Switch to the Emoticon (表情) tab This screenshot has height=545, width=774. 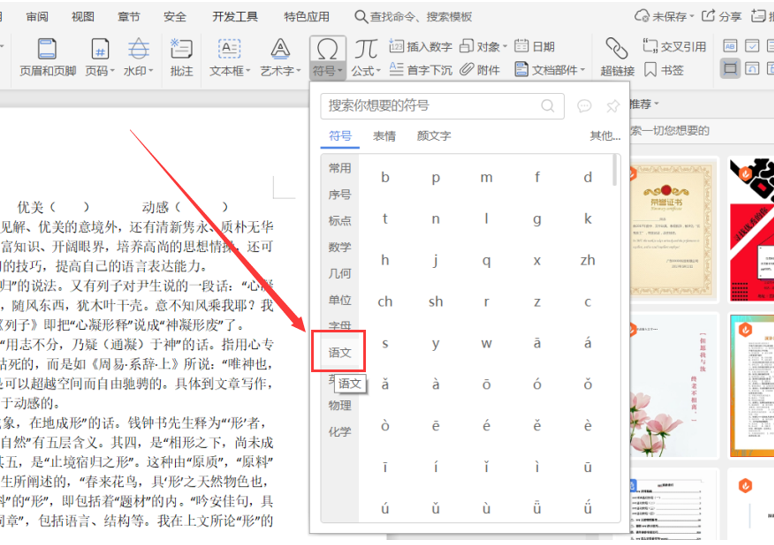tap(384, 136)
